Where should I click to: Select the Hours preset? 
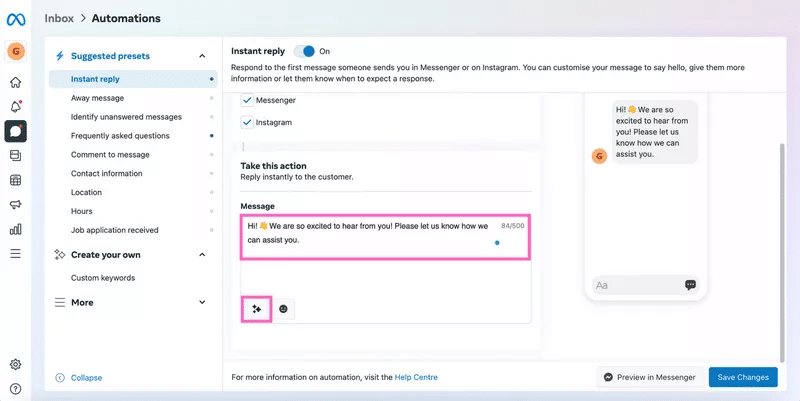point(133,211)
